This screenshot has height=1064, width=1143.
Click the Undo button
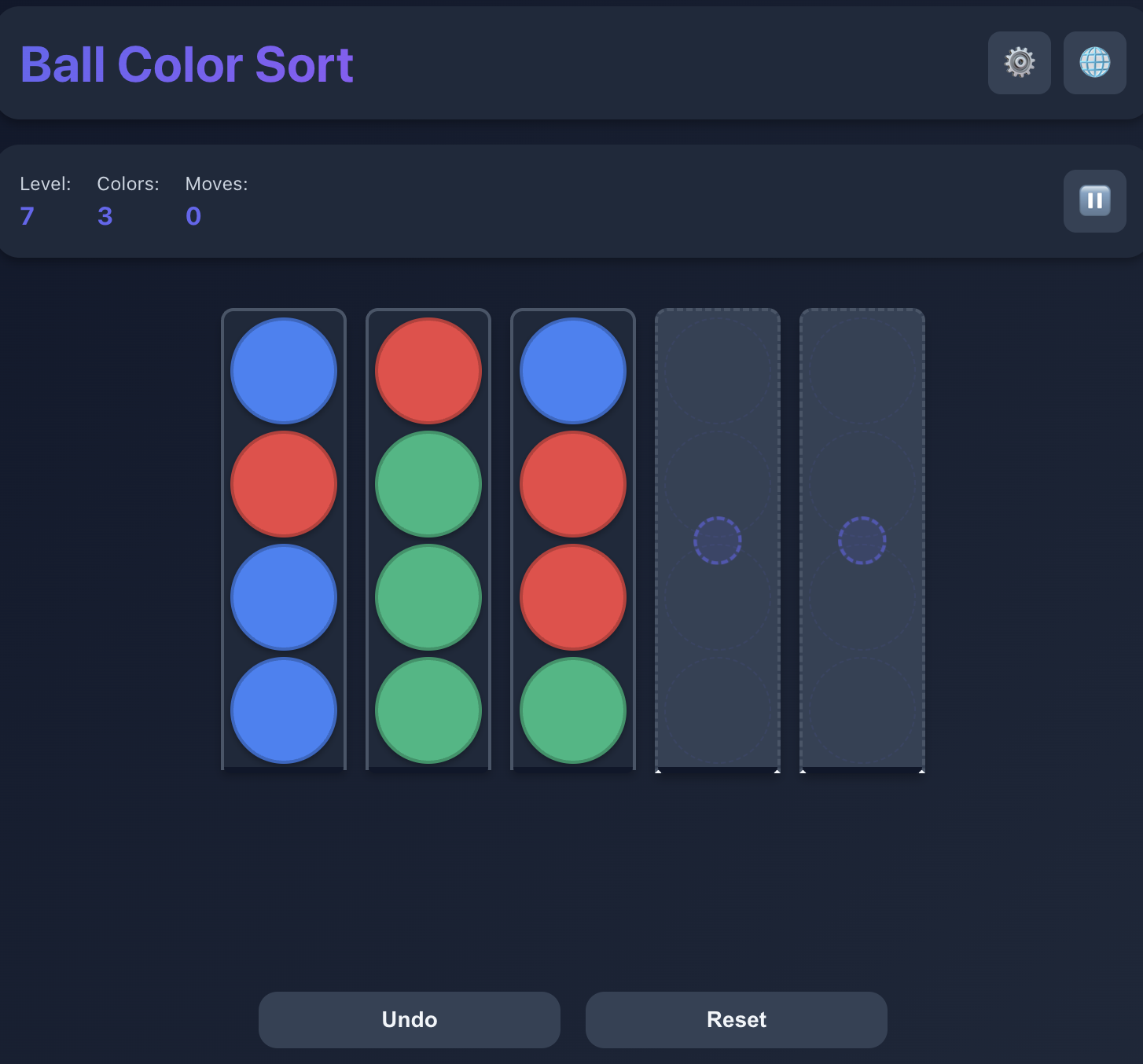[409, 1019]
